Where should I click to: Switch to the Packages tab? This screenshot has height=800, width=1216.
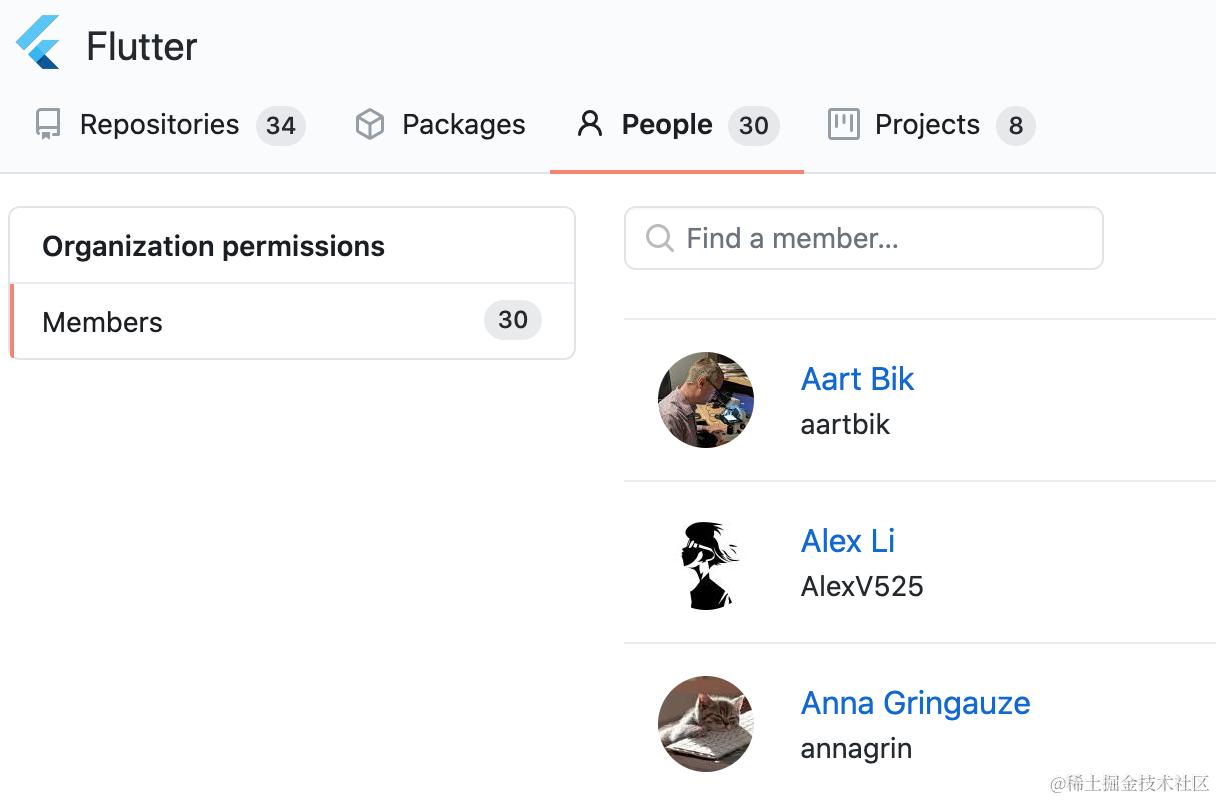click(x=463, y=125)
